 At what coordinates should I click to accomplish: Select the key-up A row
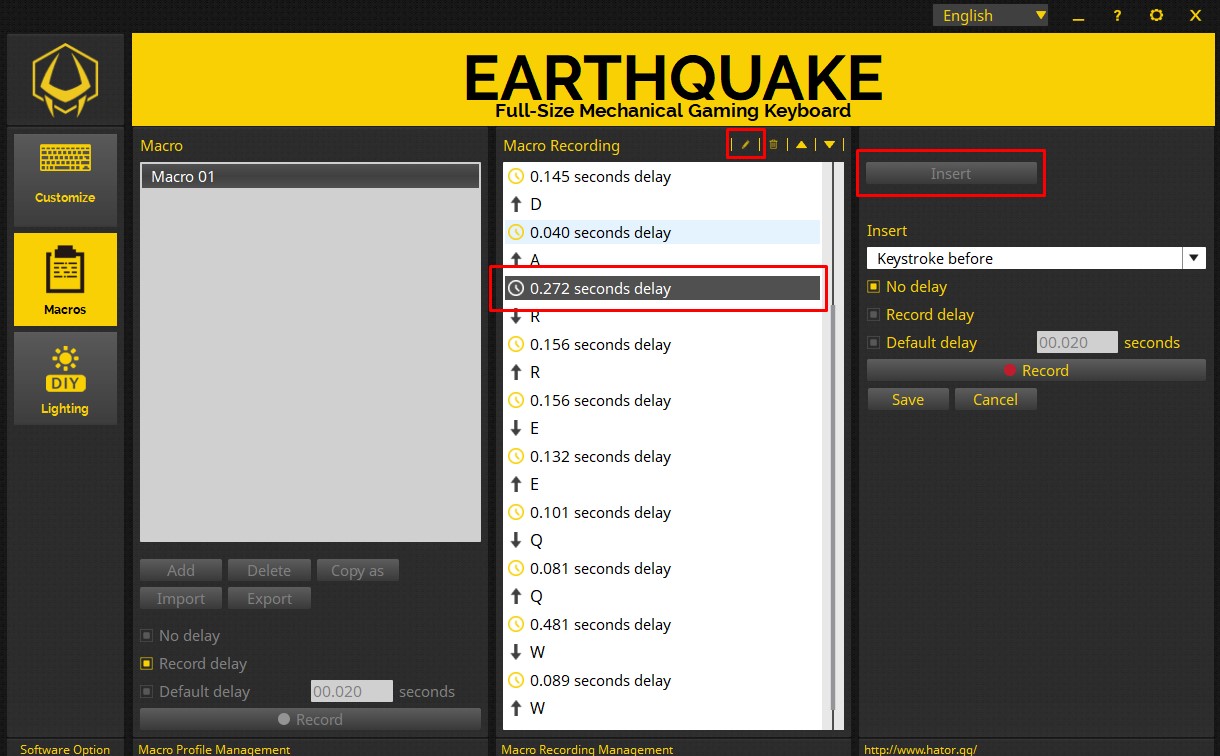pos(662,260)
